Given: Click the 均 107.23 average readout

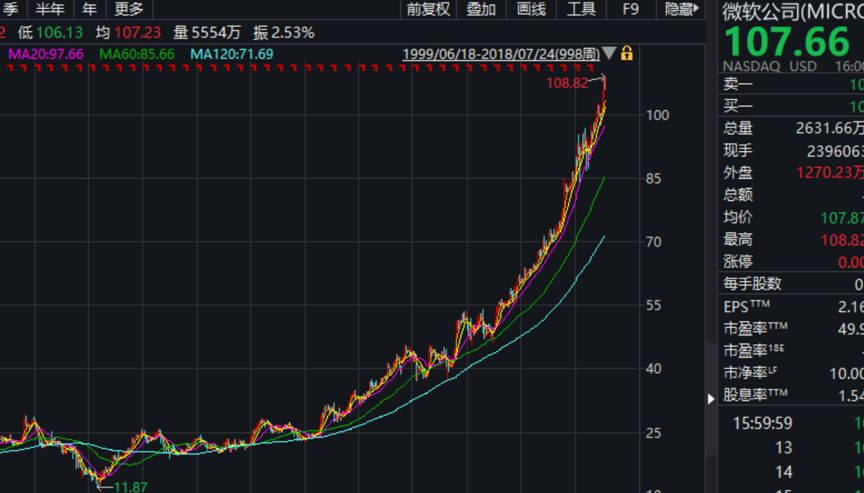Looking at the screenshot, I should pos(128,32).
